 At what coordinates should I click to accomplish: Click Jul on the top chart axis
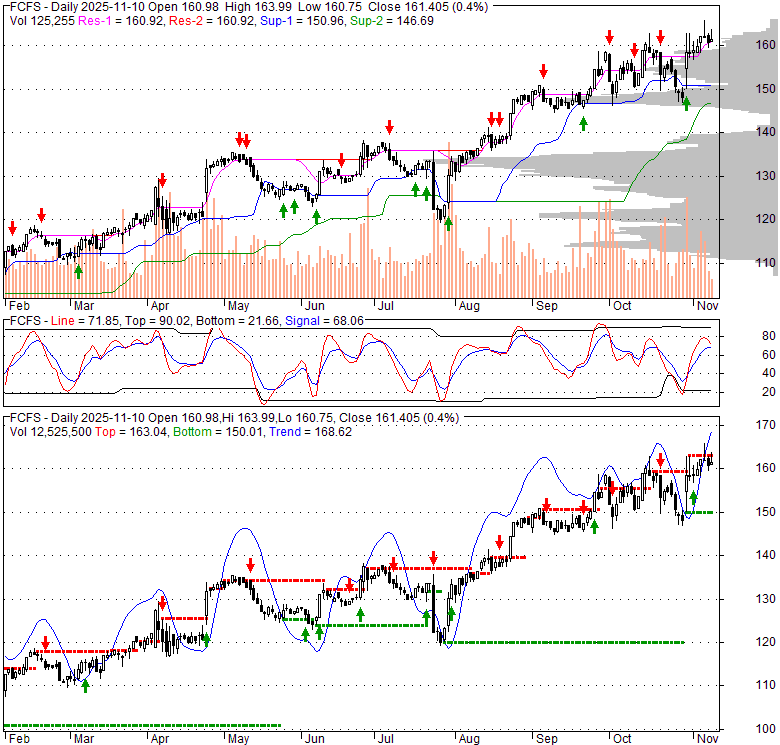[x=386, y=306]
